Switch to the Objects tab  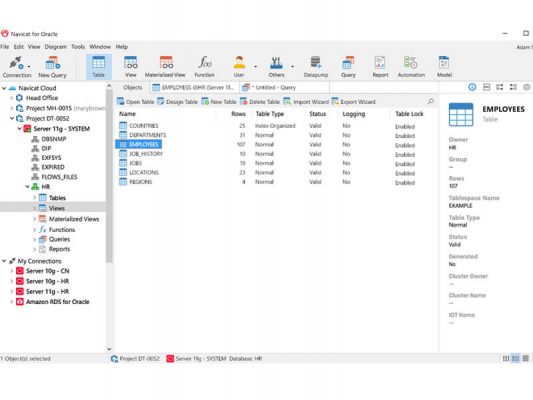(133, 87)
